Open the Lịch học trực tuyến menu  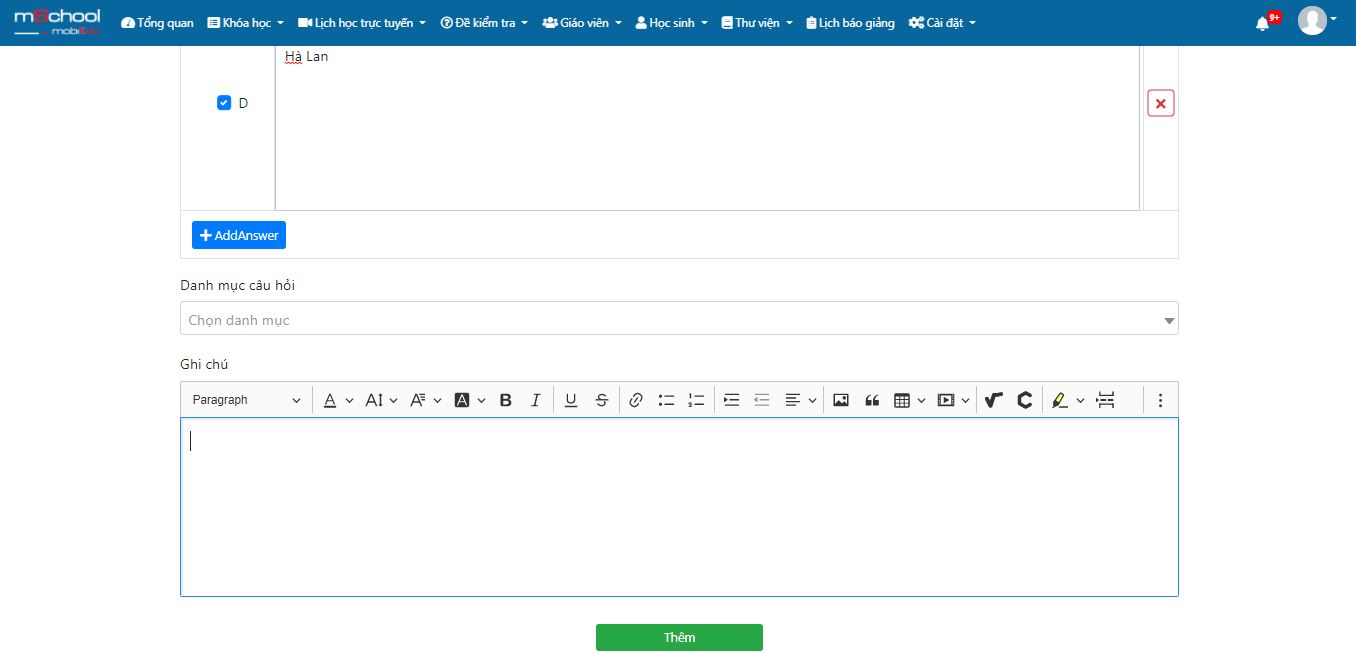point(362,23)
